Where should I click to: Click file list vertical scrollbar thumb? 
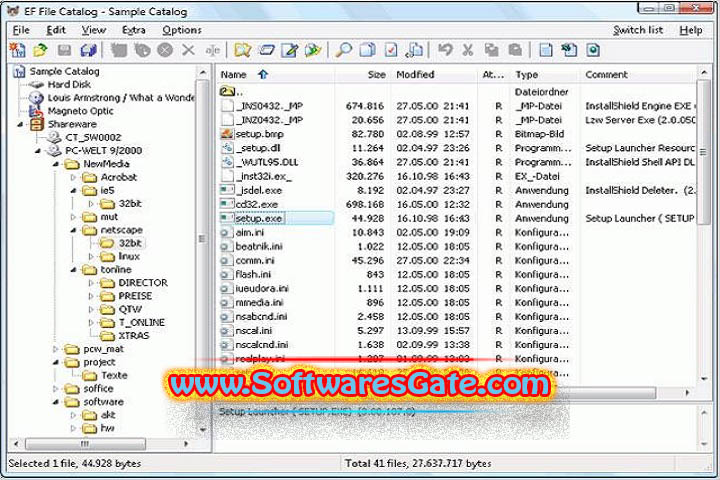pyautogui.click(x=703, y=152)
